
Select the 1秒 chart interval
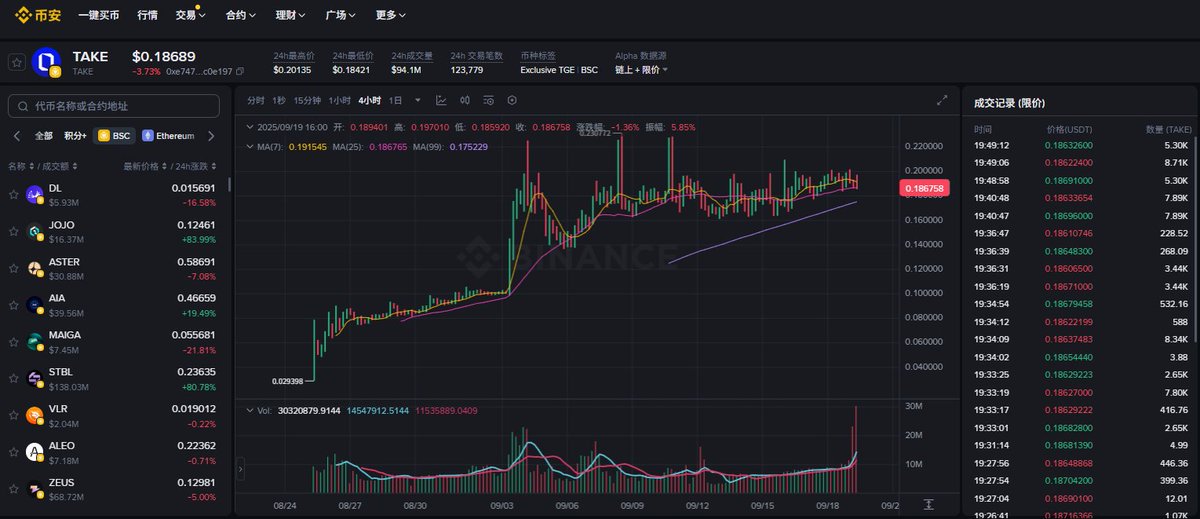point(279,100)
